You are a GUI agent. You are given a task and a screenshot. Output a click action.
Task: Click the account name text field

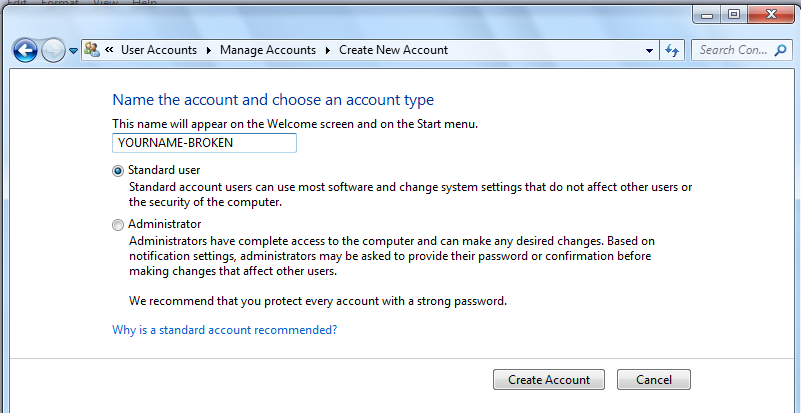tap(204, 143)
